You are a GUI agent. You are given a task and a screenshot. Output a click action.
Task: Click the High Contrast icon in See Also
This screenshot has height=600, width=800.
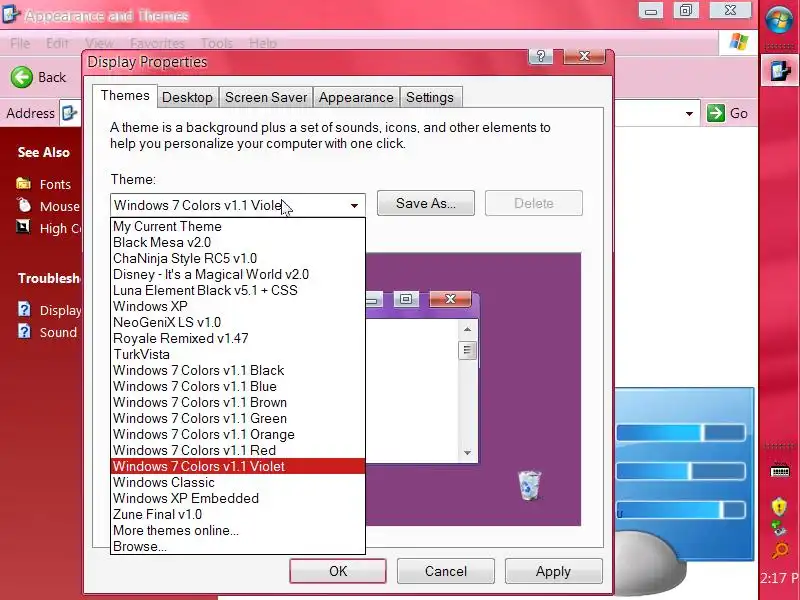click(x=23, y=227)
